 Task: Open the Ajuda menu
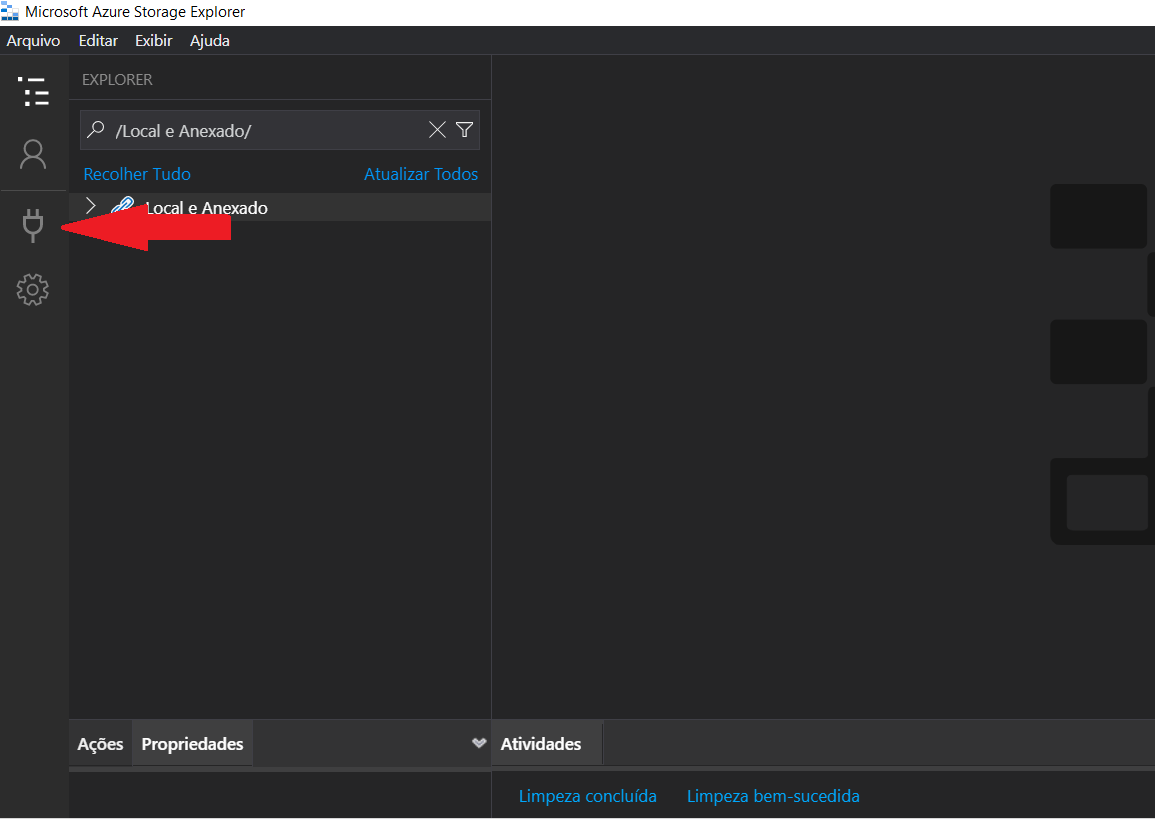[210, 41]
